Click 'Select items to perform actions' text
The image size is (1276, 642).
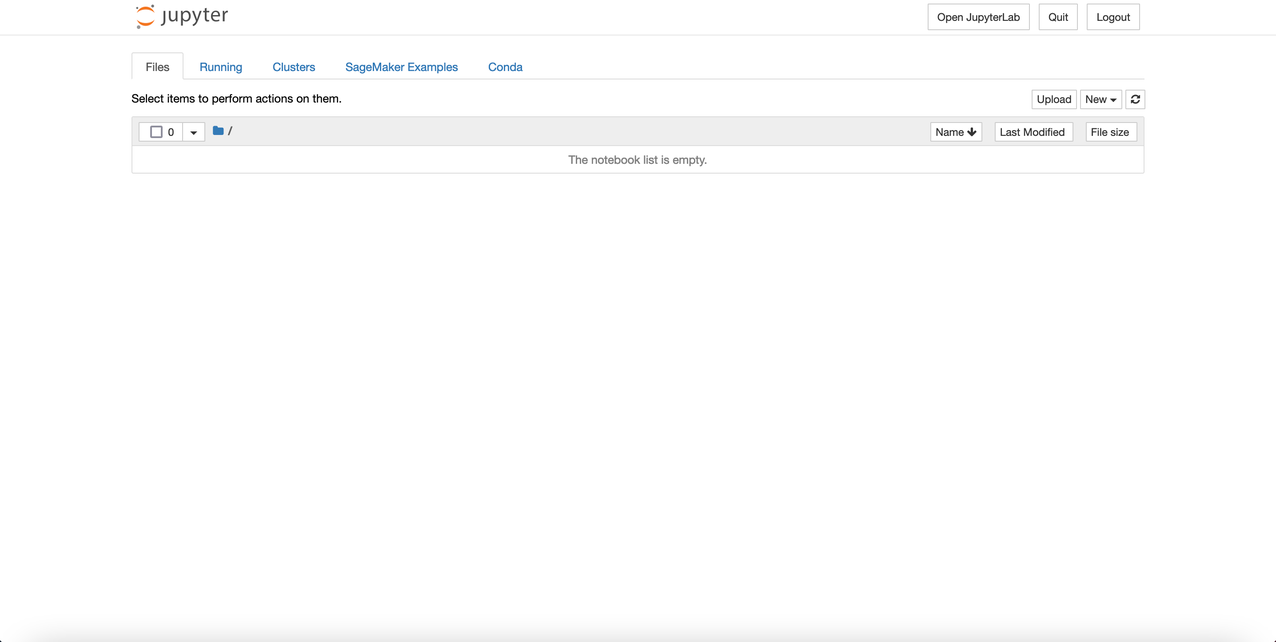pos(237,99)
